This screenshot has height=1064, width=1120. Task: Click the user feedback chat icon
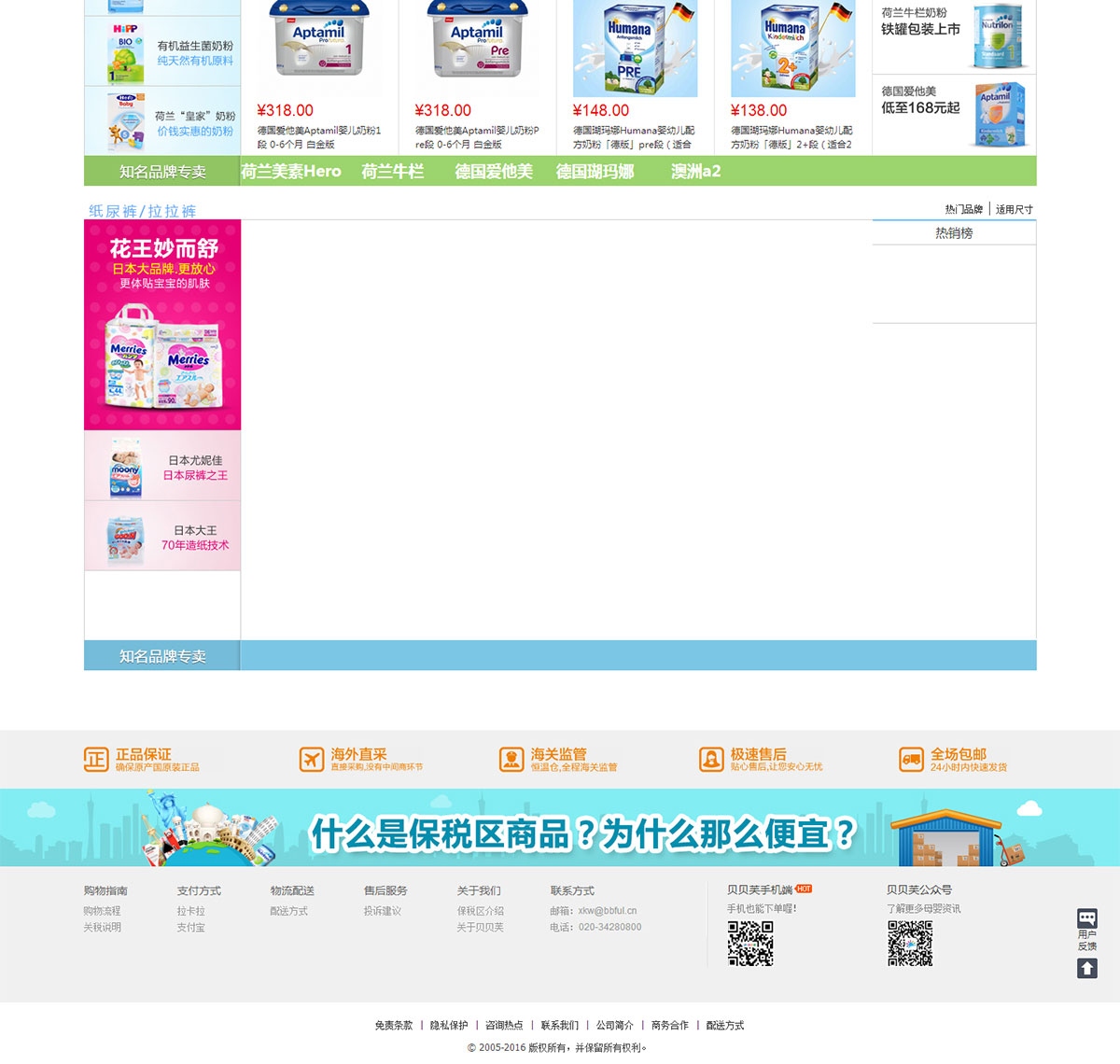tap(1087, 918)
